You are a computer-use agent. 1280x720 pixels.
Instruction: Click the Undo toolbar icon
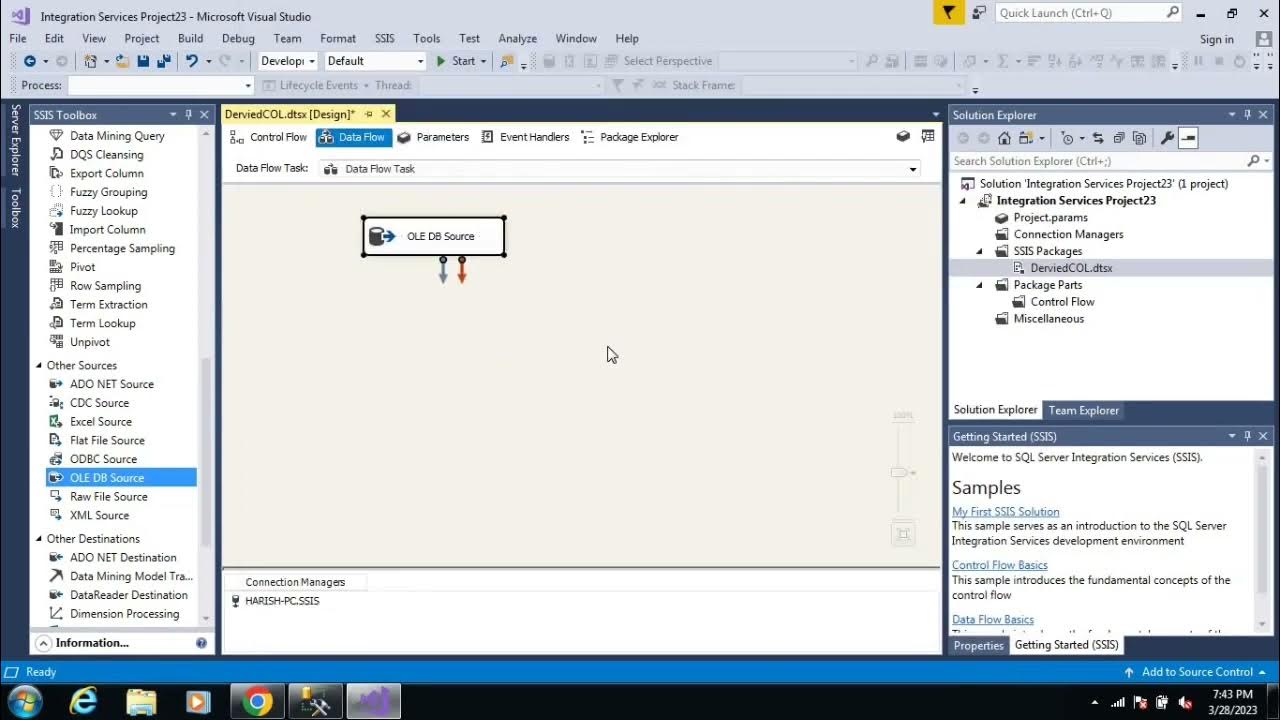click(x=191, y=61)
